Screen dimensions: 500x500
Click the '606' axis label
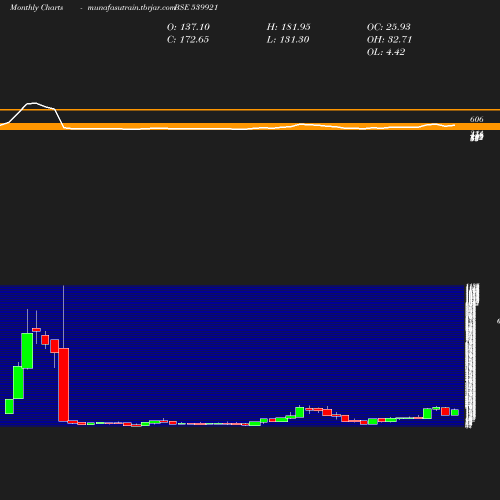pos(477,119)
